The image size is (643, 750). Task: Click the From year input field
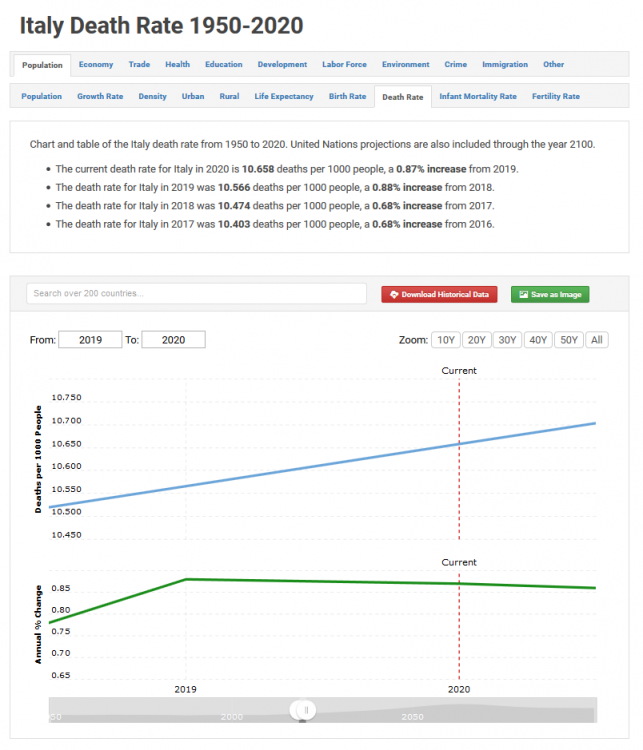click(90, 340)
